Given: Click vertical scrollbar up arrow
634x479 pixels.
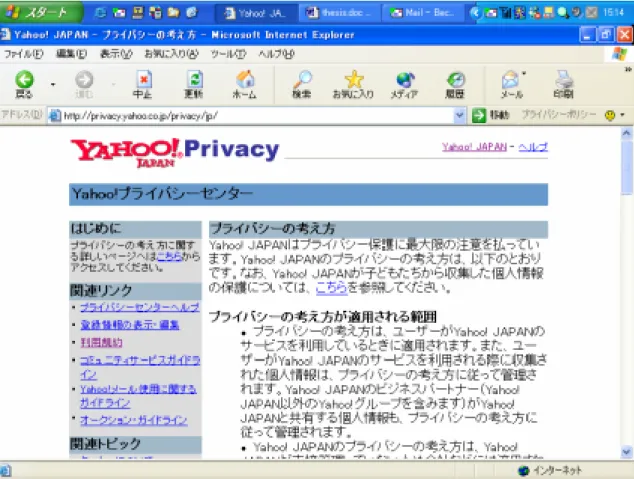Looking at the screenshot, I should pos(627,133).
